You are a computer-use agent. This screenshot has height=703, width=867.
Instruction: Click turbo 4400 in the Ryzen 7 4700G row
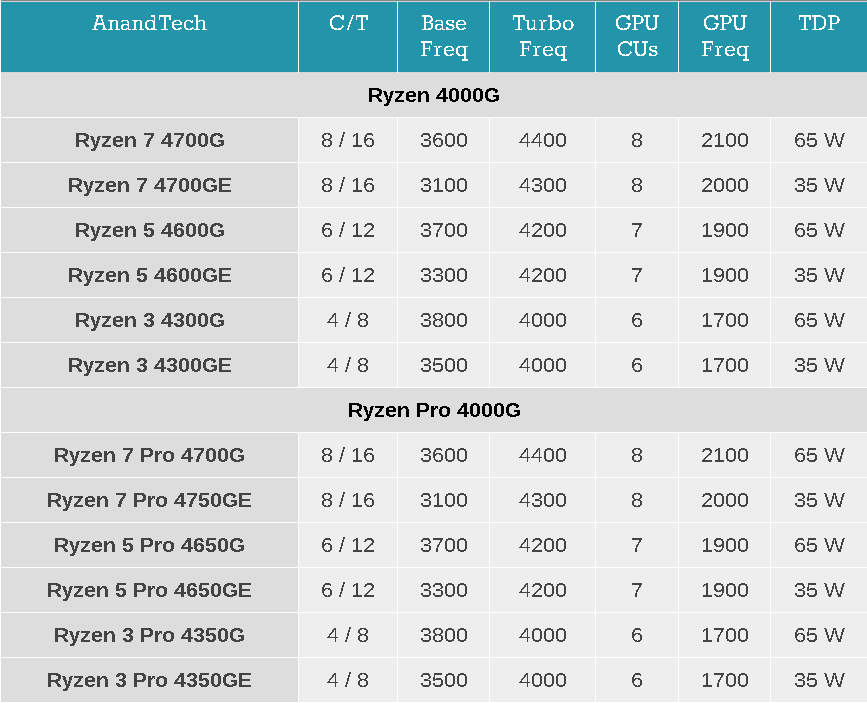(542, 140)
